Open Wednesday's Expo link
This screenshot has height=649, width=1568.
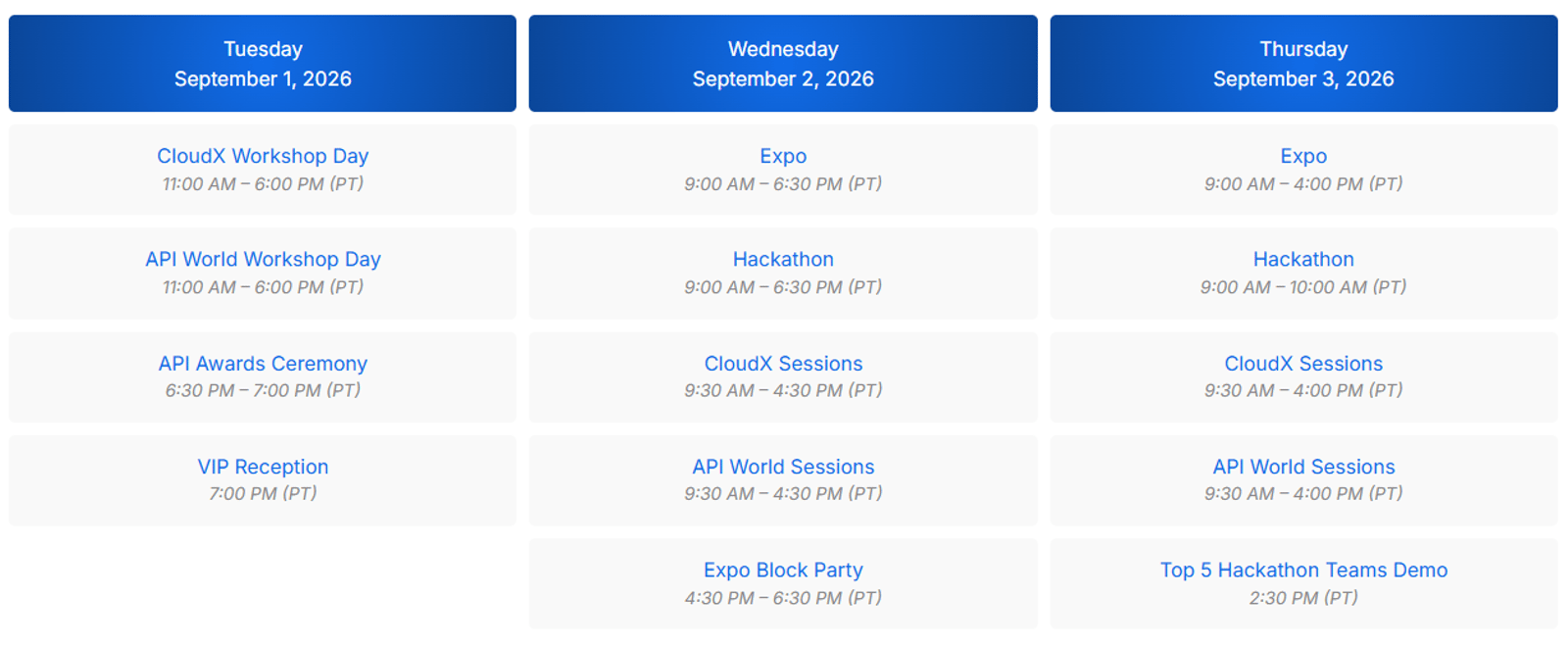point(783,156)
